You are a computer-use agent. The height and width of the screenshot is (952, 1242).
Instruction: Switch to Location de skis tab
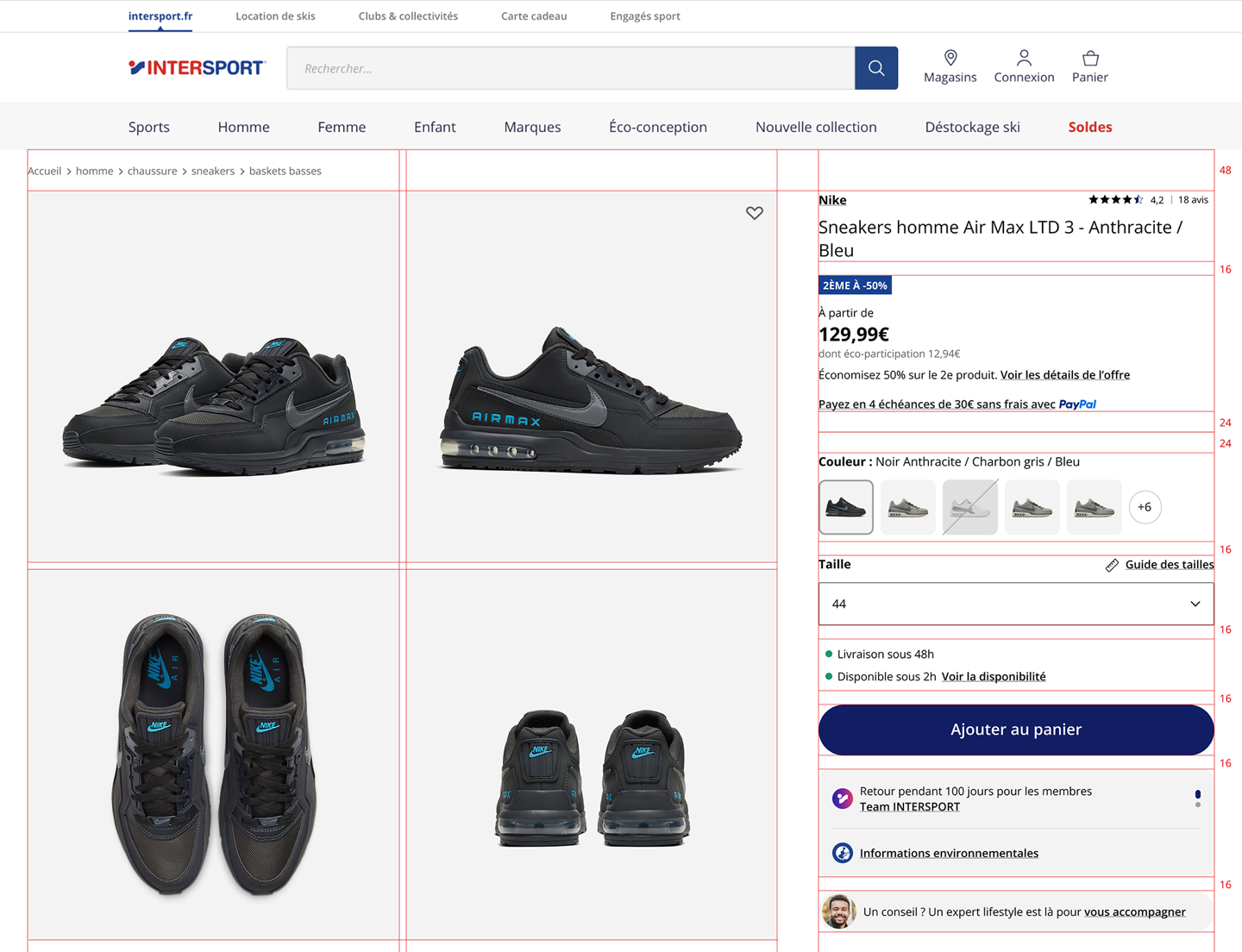click(x=275, y=16)
